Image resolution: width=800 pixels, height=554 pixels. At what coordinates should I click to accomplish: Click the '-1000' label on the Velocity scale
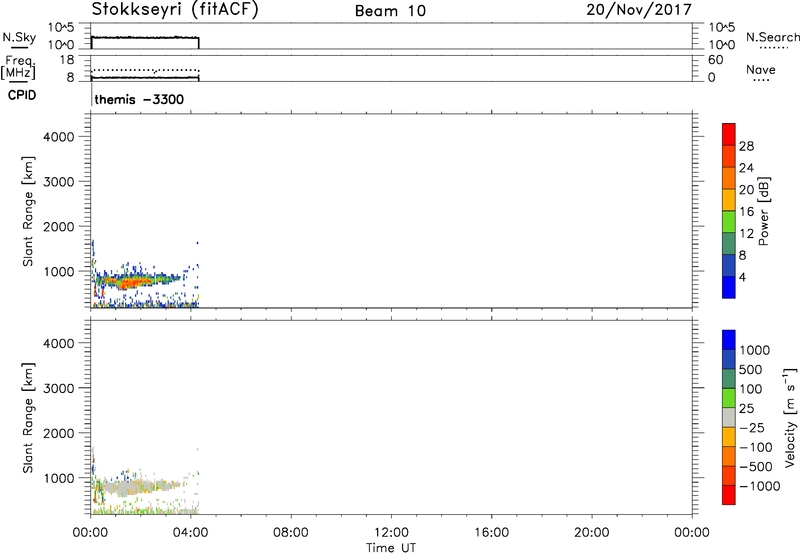[760, 486]
